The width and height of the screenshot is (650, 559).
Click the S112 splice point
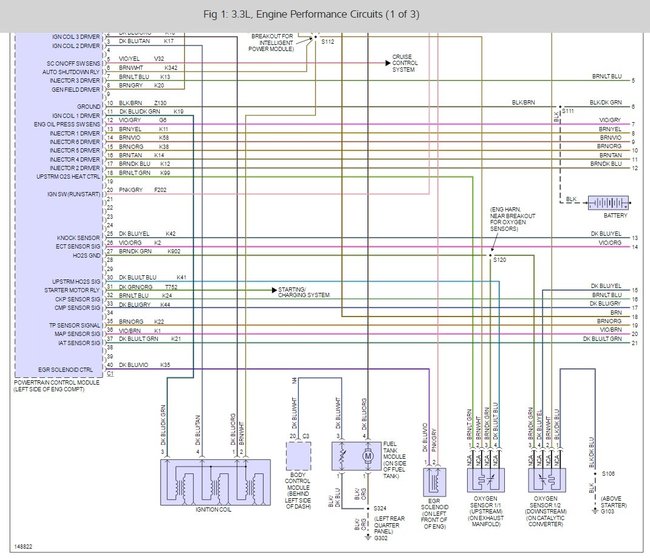pos(315,37)
